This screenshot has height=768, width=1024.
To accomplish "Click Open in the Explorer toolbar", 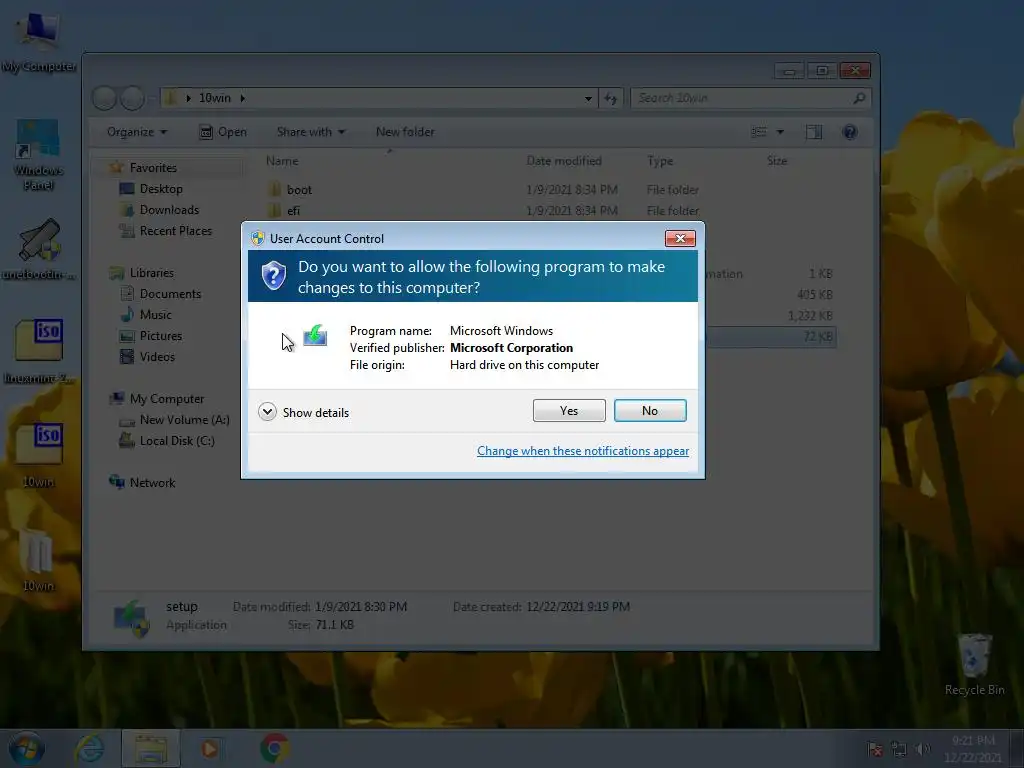I will (223, 132).
